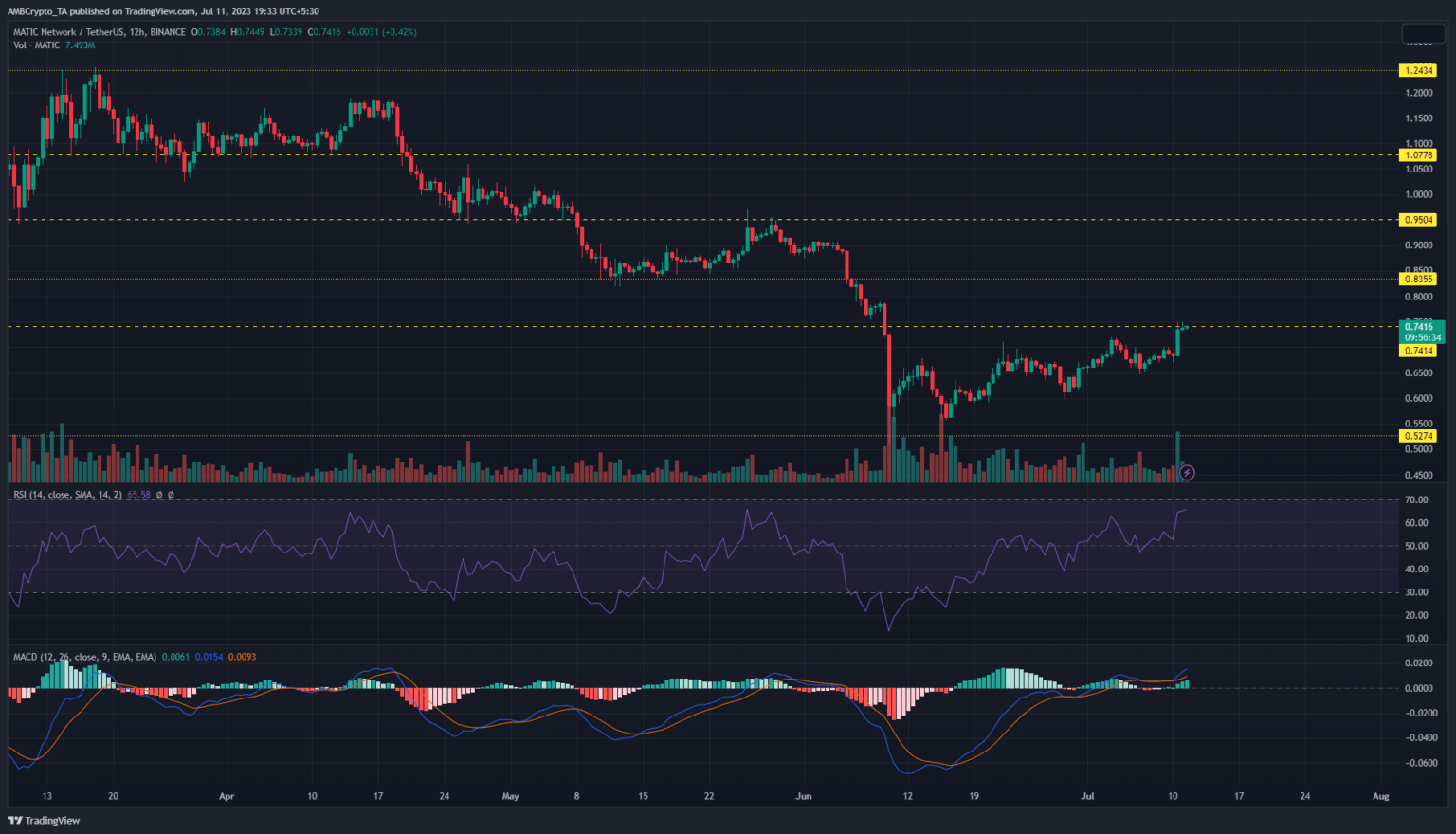This screenshot has width=1456, height=834.
Task: Click the TradingView logo in bottom corner
Action: coord(45,821)
